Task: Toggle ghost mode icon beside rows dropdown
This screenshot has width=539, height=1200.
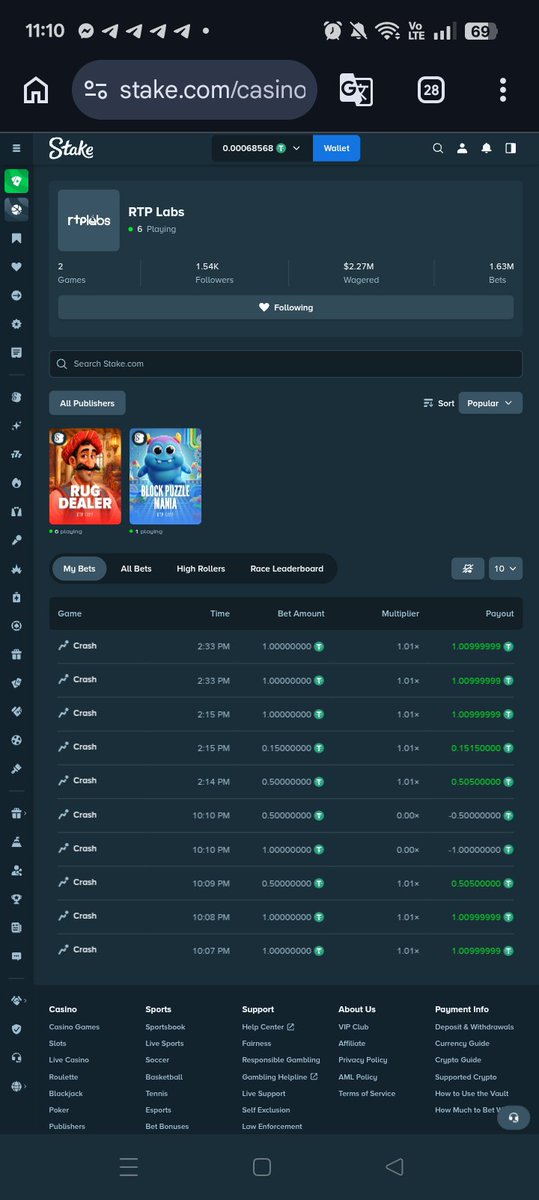Action: tap(468, 568)
